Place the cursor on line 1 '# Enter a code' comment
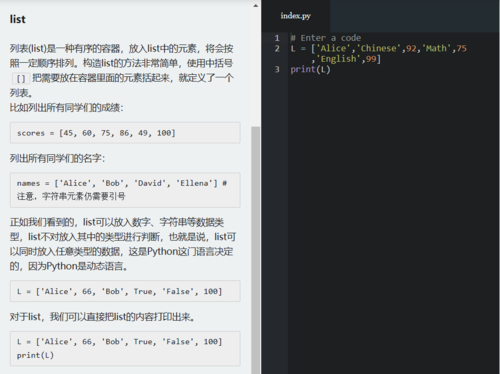 tap(326, 38)
